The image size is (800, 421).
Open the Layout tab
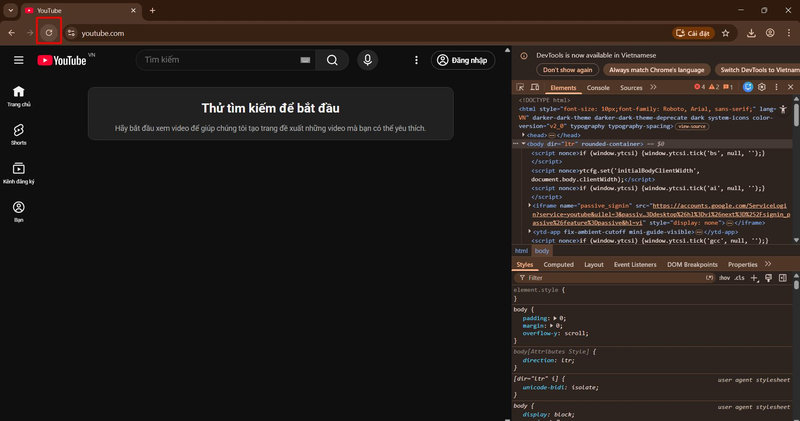[x=594, y=264]
